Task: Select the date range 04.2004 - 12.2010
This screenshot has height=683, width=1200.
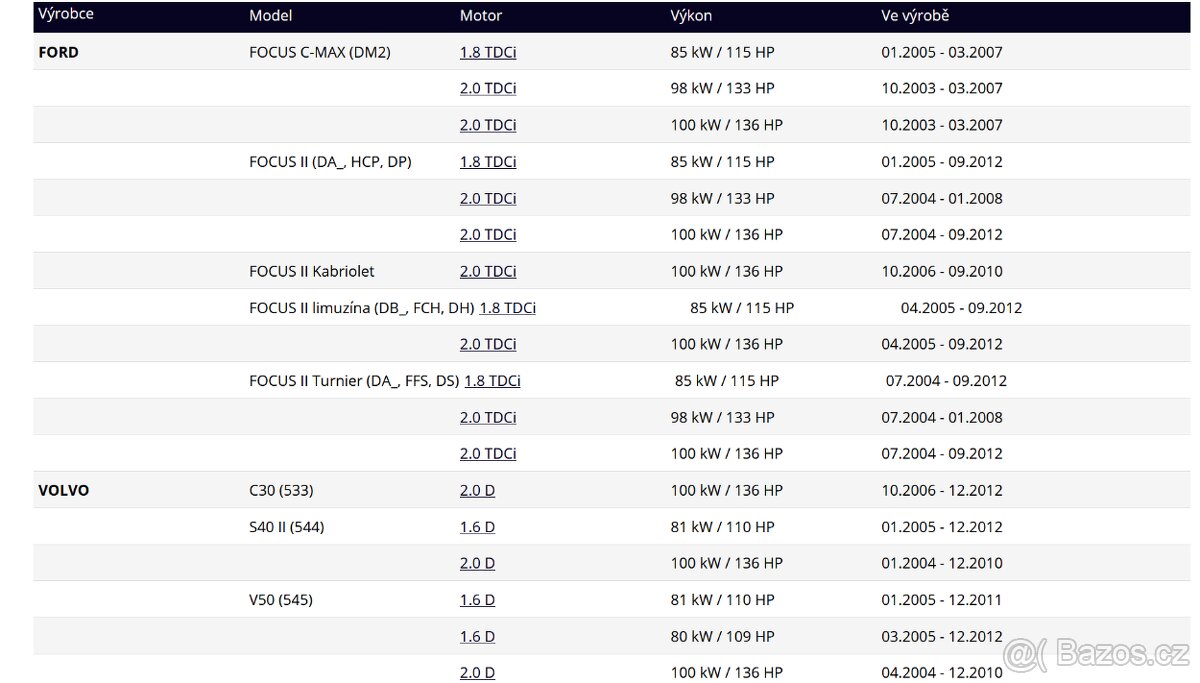Action: tap(942, 673)
